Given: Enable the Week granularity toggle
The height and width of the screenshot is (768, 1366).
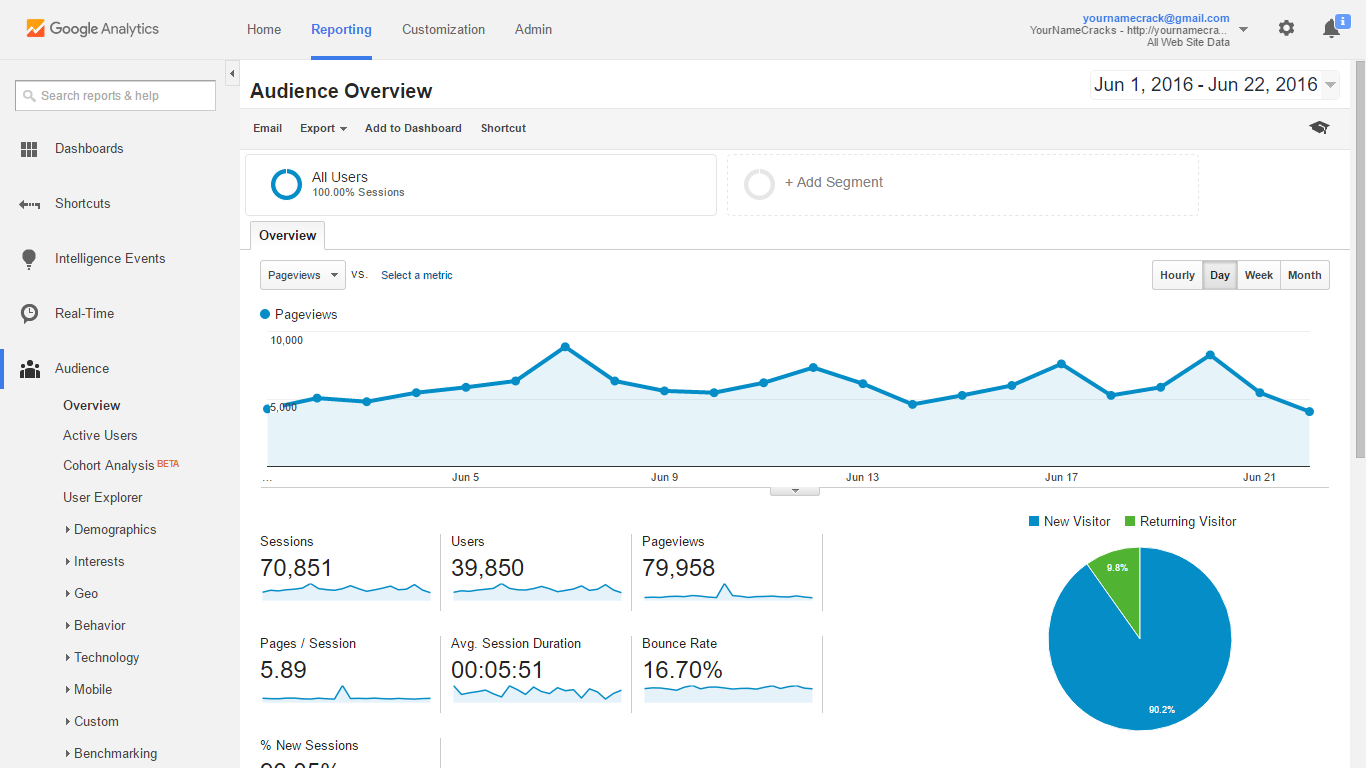Looking at the screenshot, I should [x=1258, y=275].
